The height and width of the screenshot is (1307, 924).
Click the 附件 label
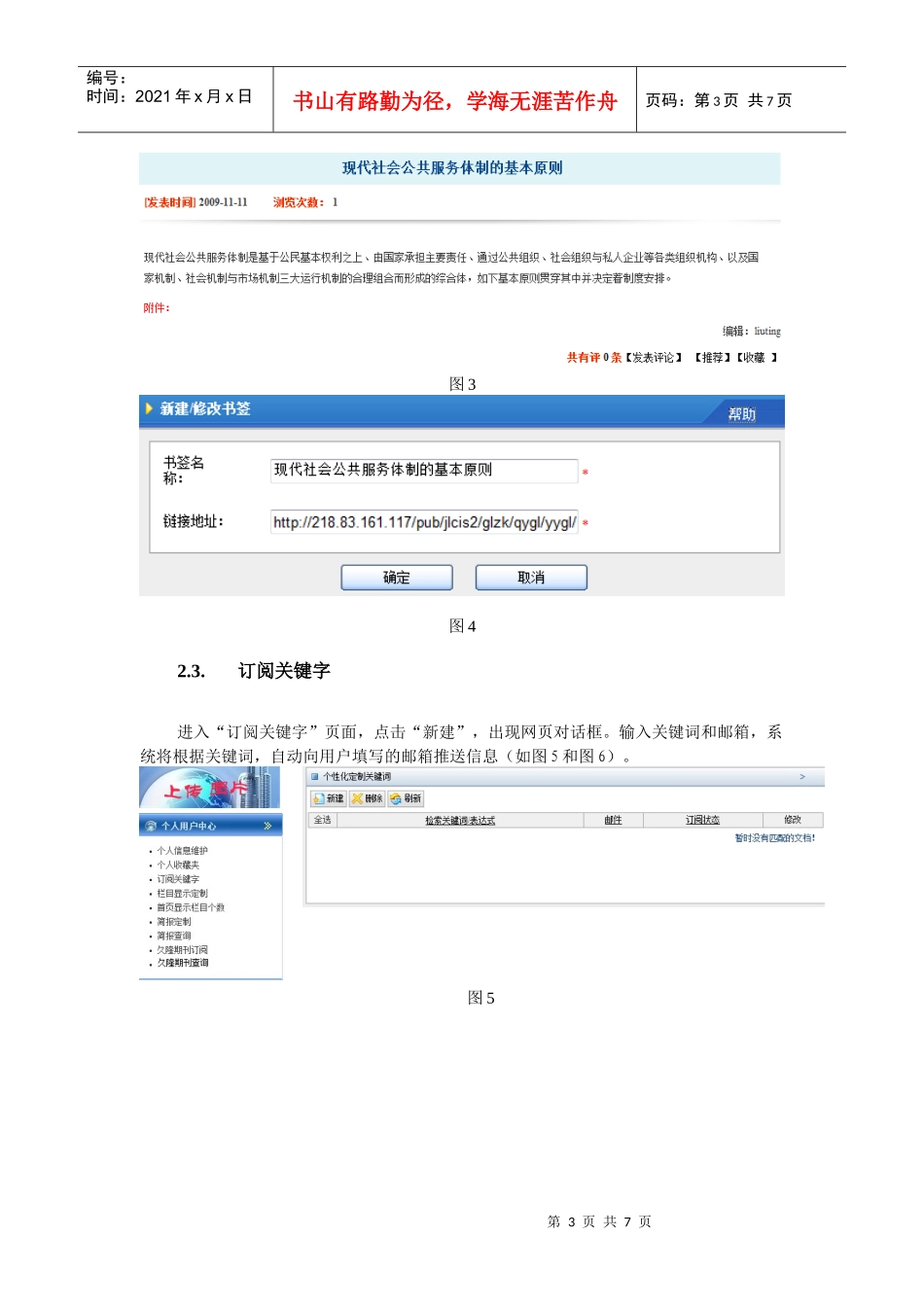157,308
